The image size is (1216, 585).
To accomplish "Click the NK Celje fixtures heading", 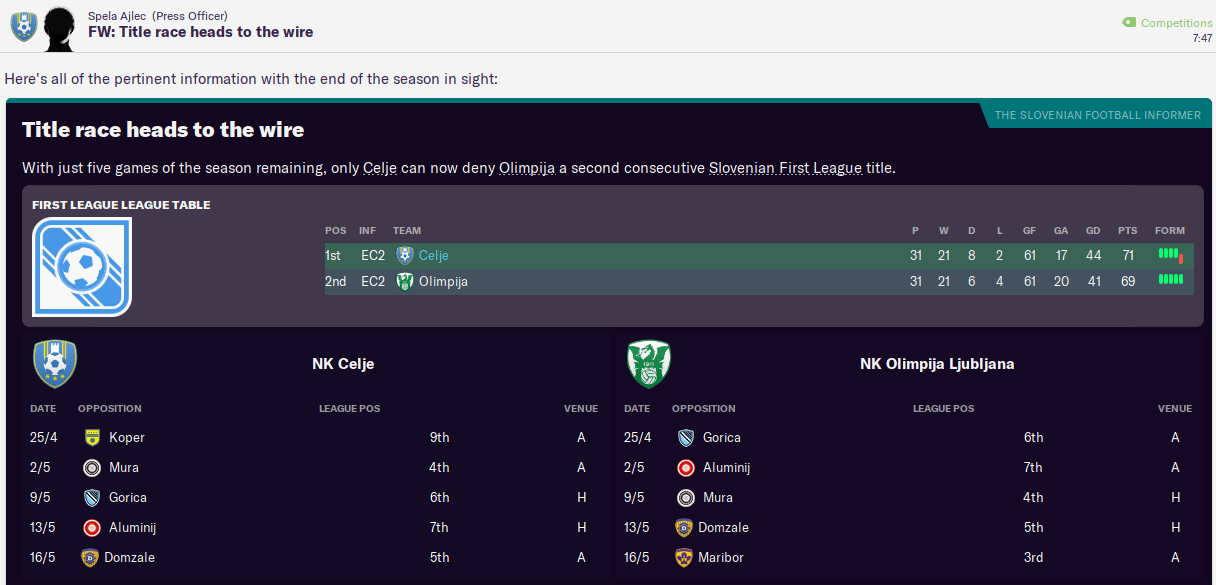I will pos(343,364).
